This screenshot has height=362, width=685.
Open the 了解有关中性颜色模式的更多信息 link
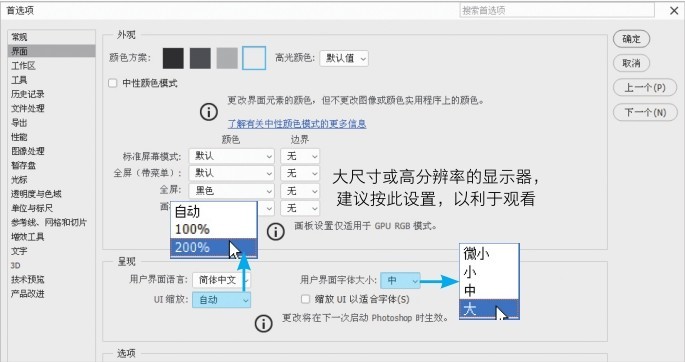coord(297,124)
